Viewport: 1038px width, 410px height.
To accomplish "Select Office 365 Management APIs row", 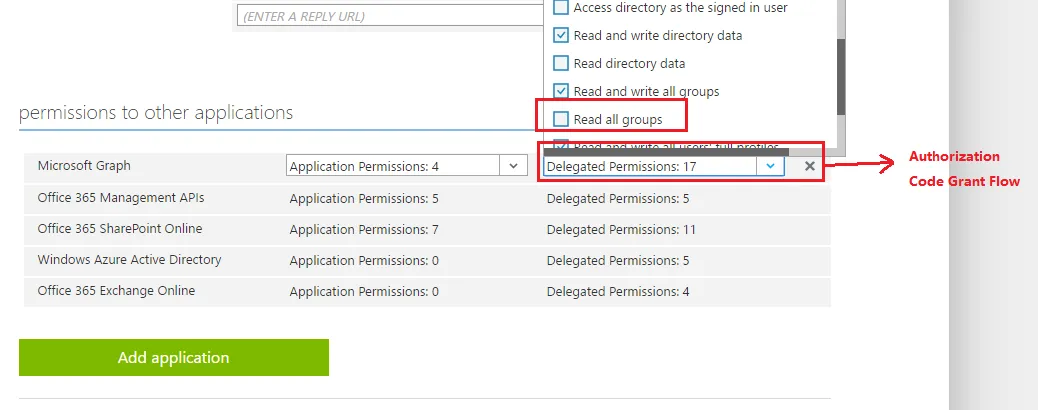I will tap(121, 198).
